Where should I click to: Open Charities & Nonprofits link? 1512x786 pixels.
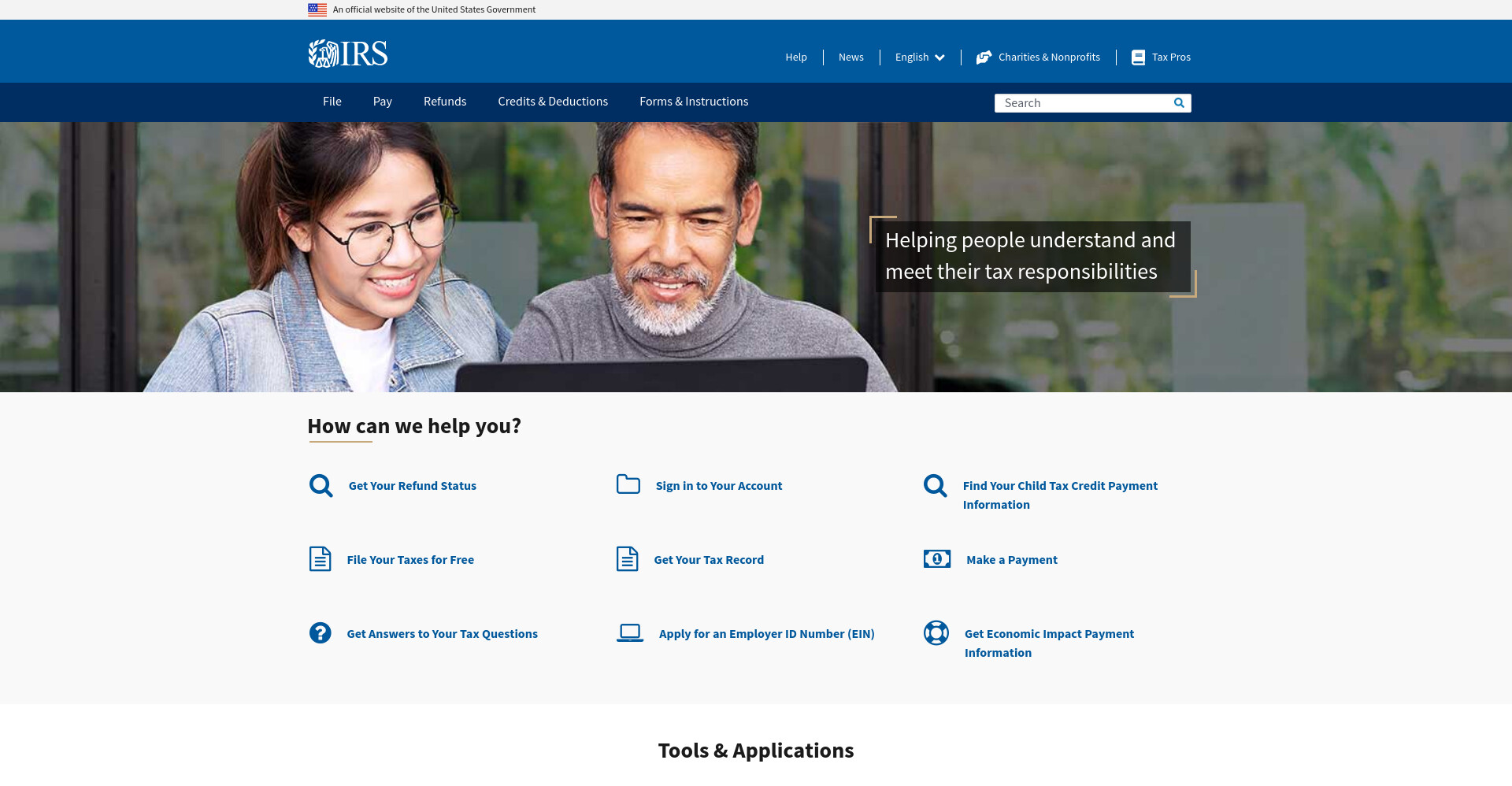[1049, 57]
